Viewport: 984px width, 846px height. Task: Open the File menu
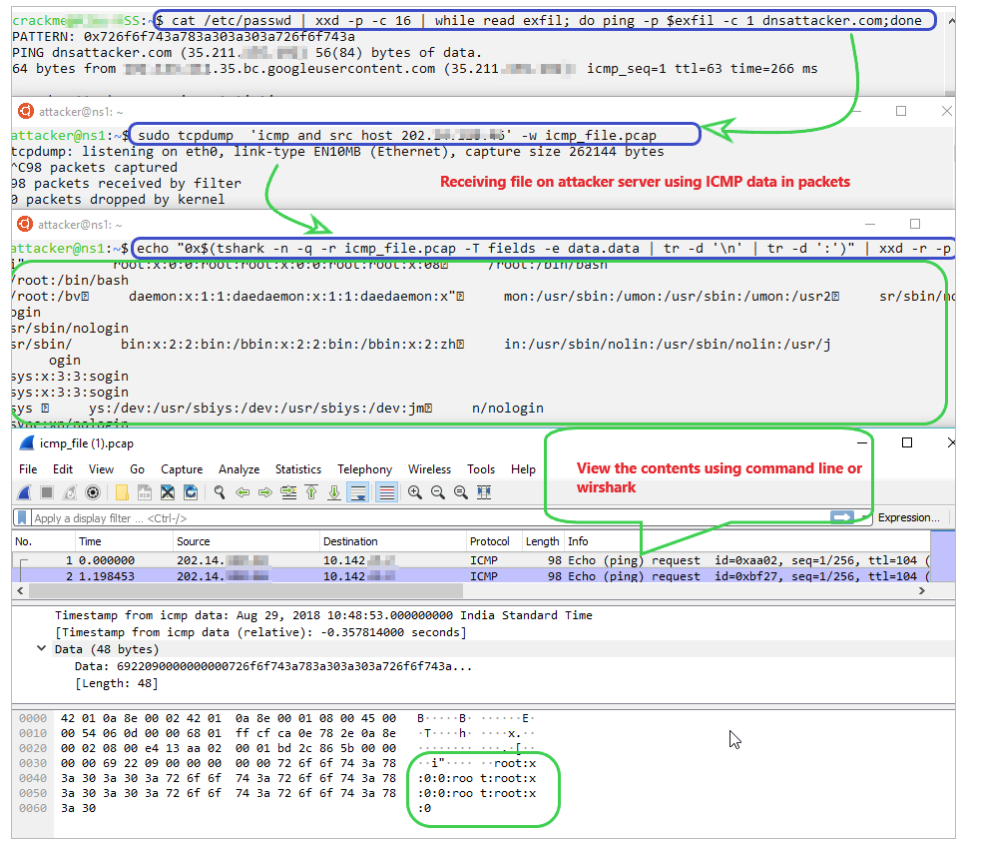(x=28, y=469)
